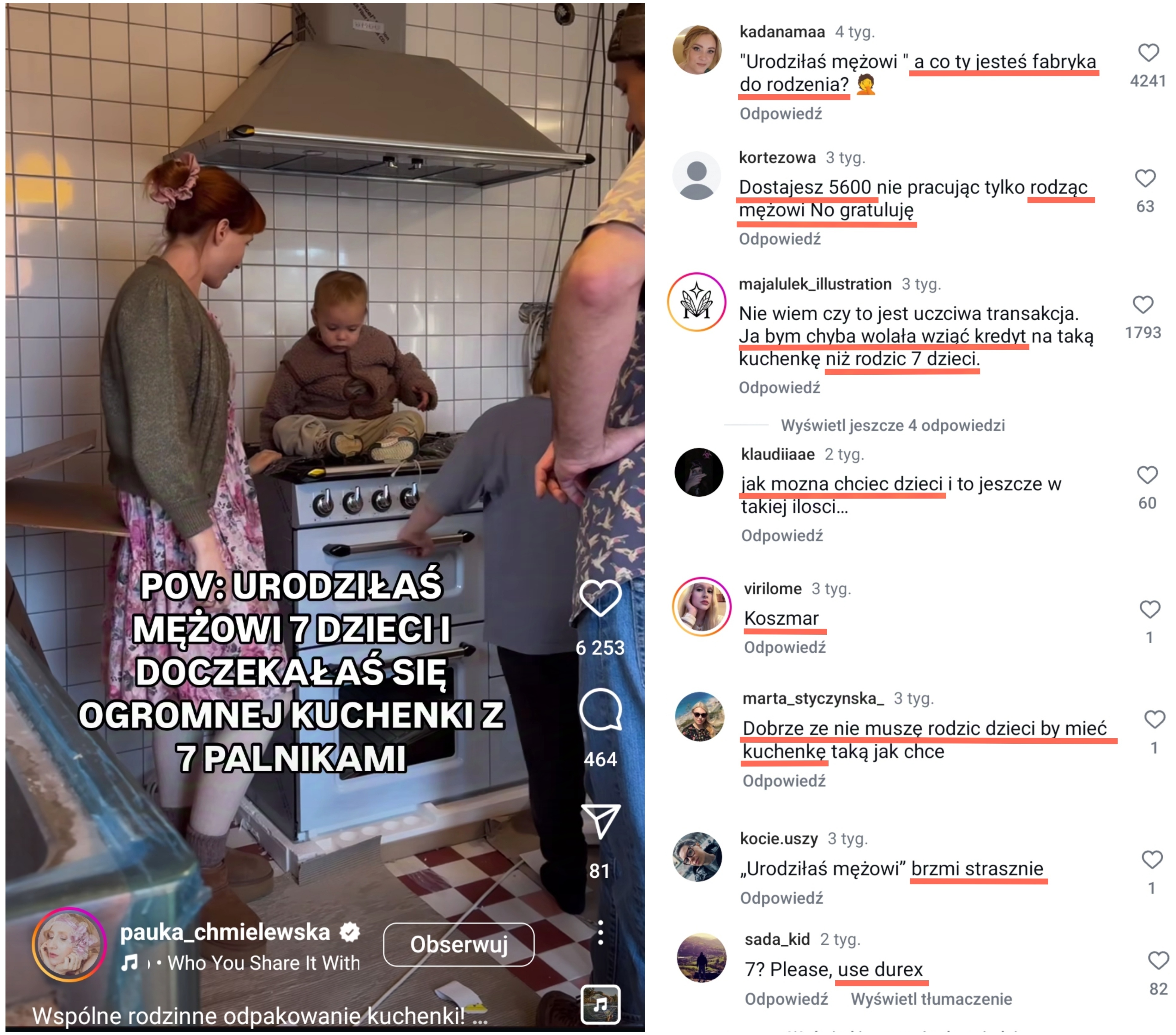The height and width of the screenshot is (1035, 1176).
Task: Show translation 'Wyświetl tłumaczenie' for sada_kid
Action: (x=931, y=999)
